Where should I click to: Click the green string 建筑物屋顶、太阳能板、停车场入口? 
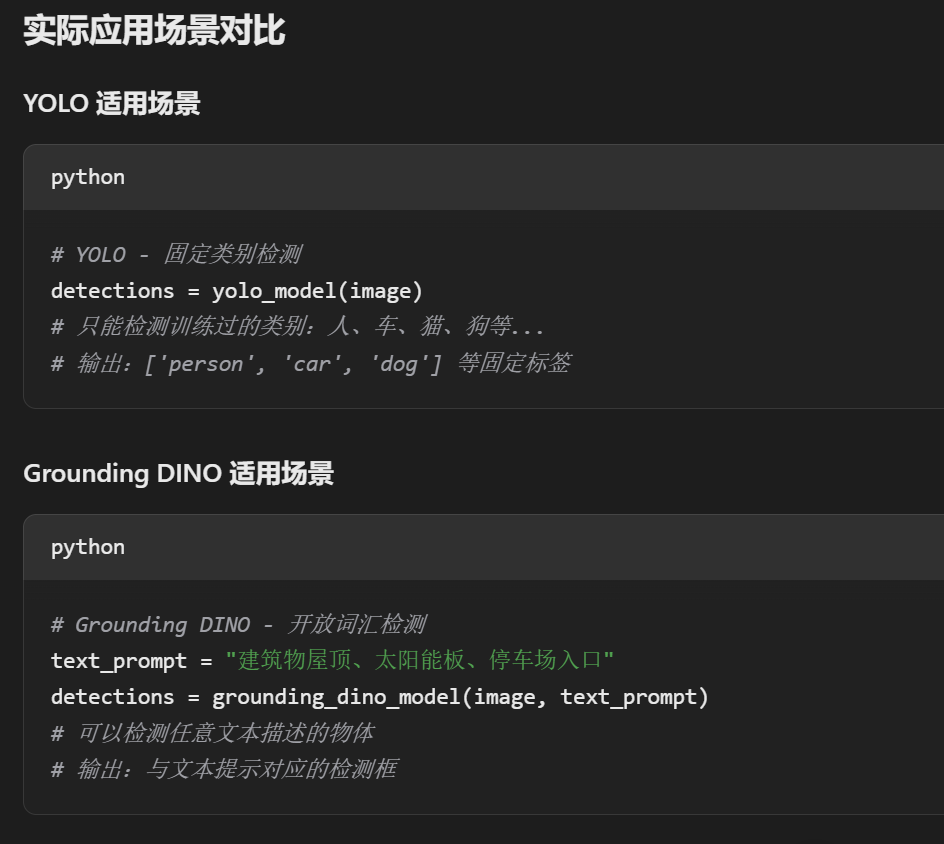click(419, 661)
